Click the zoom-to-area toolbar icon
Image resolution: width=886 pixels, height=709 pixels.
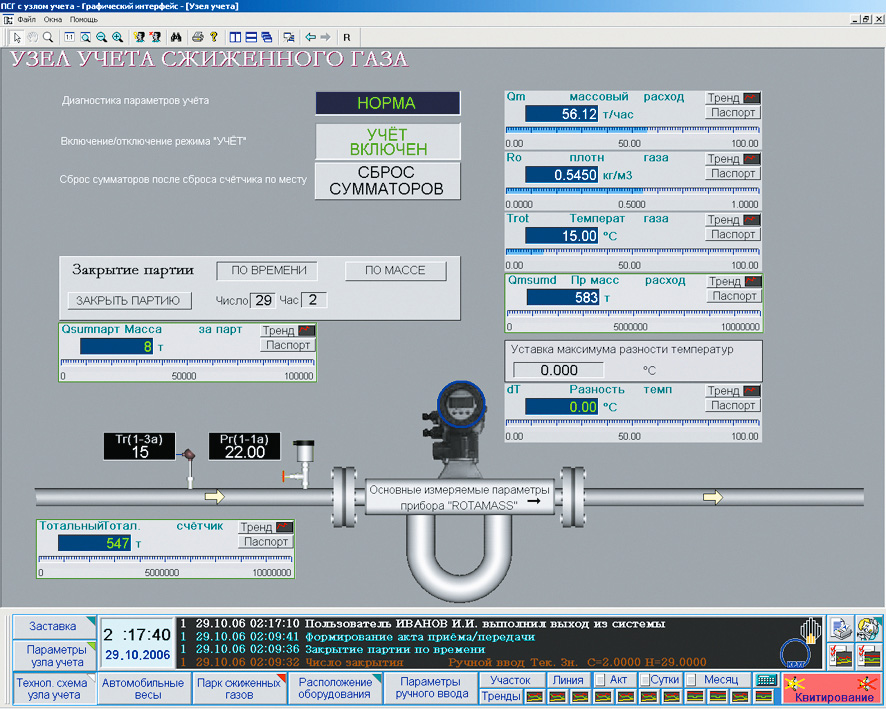[85, 37]
